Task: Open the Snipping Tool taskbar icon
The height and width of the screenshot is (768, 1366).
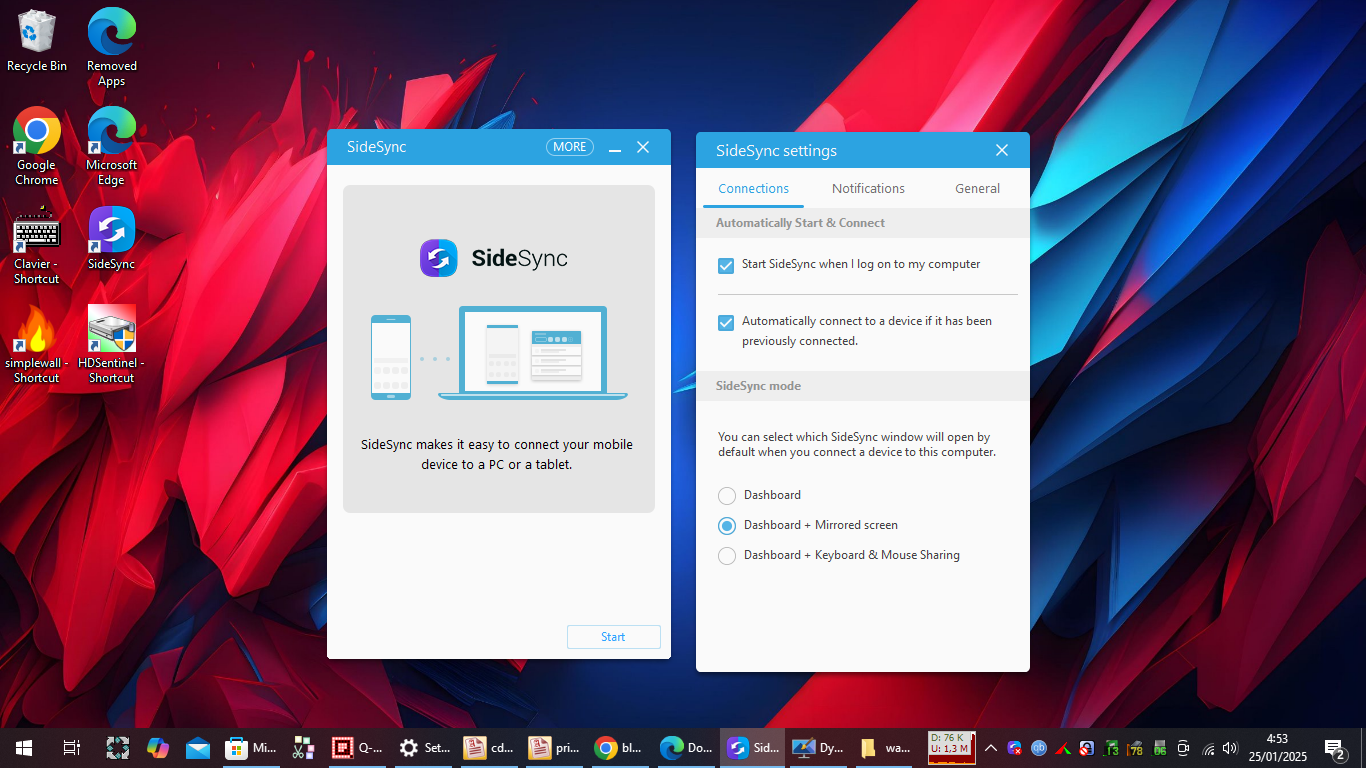Action: pyautogui.click(x=303, y=747)
